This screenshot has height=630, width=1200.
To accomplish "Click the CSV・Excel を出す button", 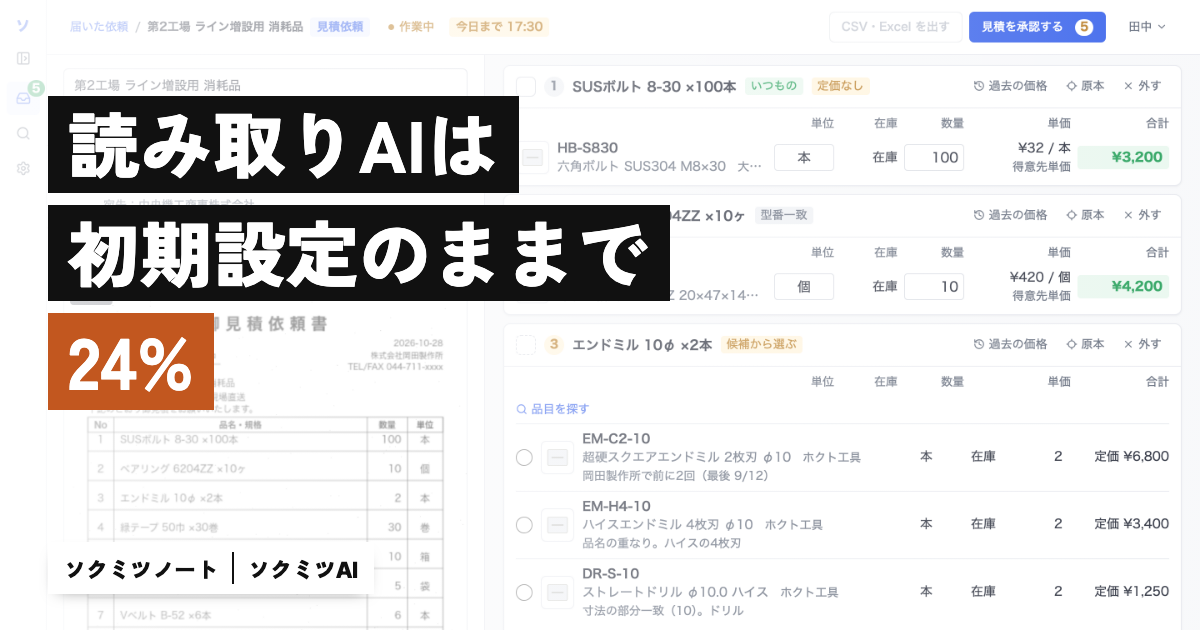I will pos(895,27).
